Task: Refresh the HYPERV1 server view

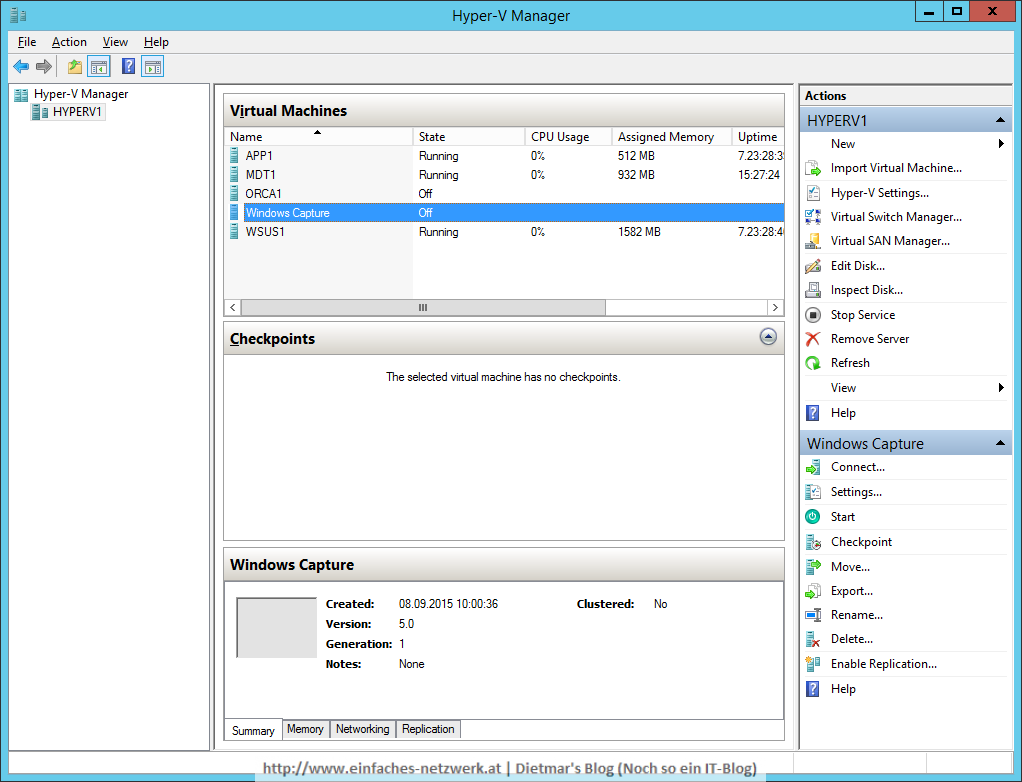Action: (850, 363)
